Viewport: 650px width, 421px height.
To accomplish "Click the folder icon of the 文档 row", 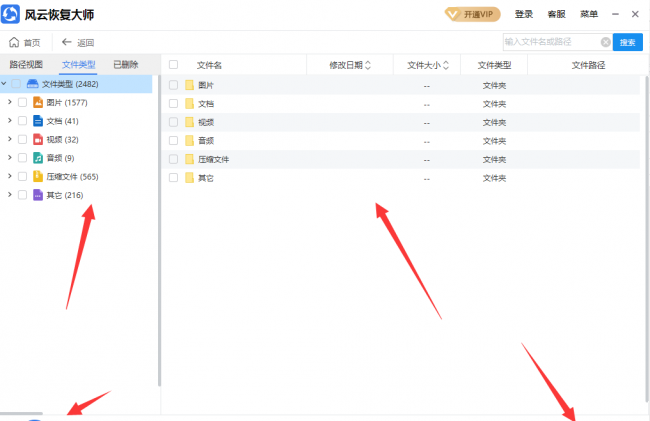I will pos(189,104).
